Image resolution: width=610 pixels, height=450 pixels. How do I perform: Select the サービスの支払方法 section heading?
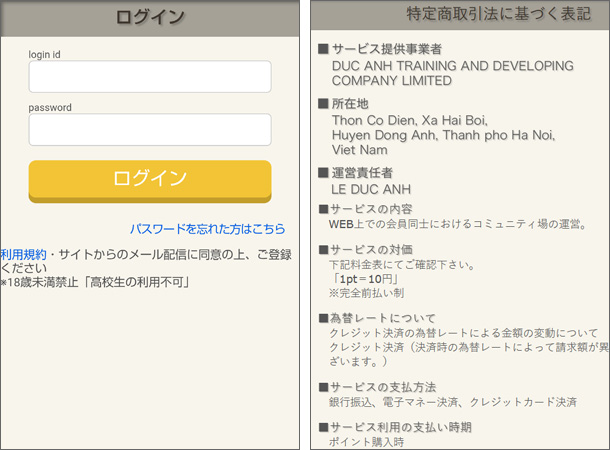pos(383,387)
